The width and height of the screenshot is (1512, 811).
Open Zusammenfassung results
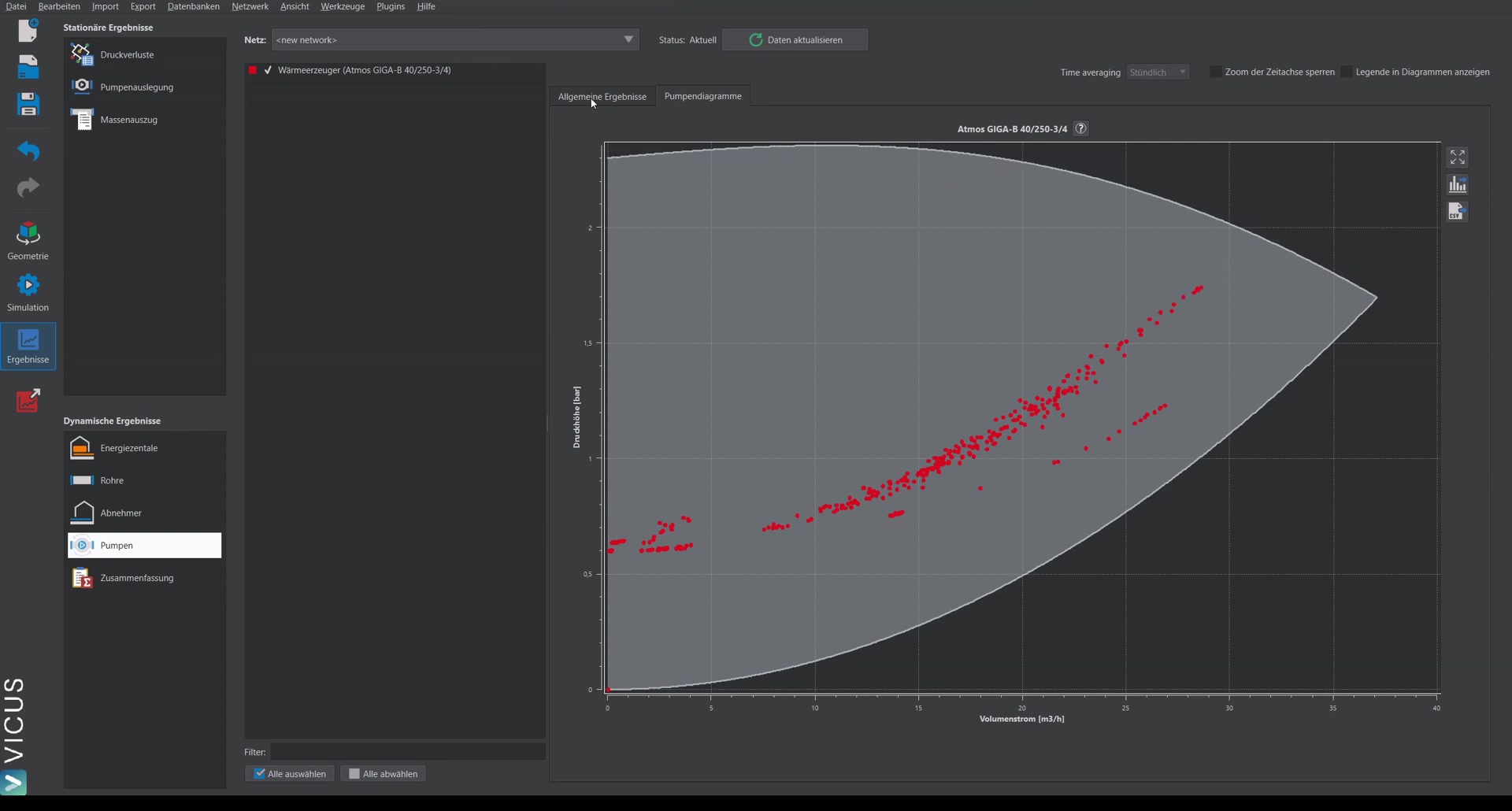[145, 578]
